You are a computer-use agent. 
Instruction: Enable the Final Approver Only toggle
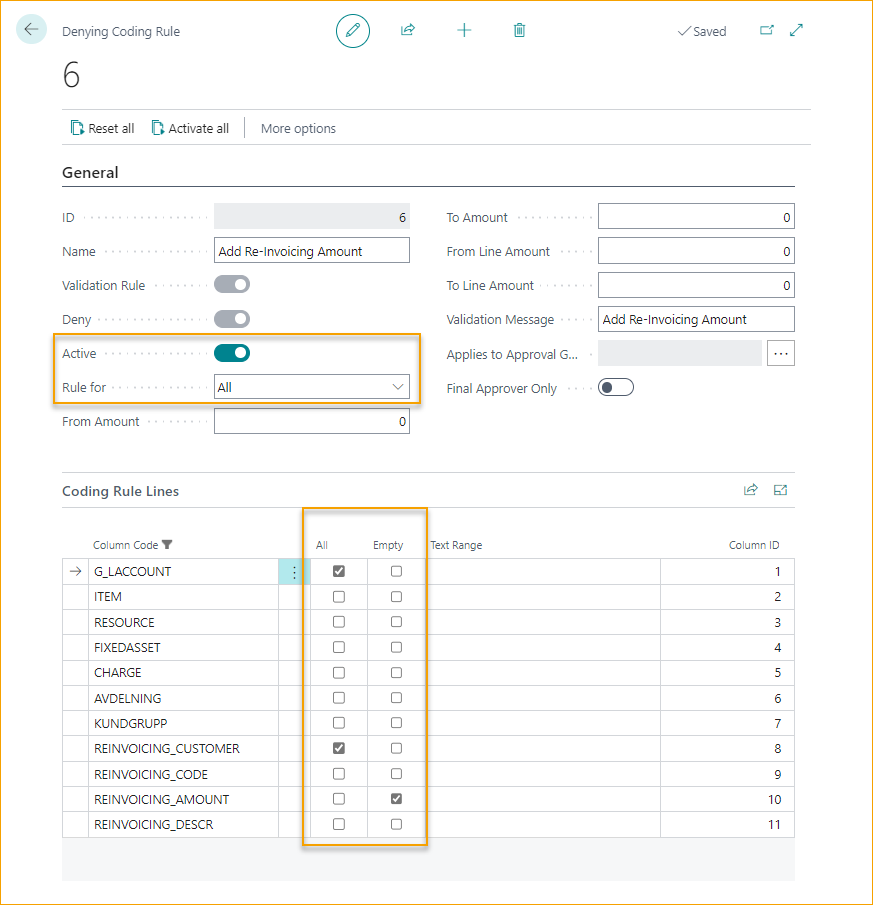pos(616,387)
